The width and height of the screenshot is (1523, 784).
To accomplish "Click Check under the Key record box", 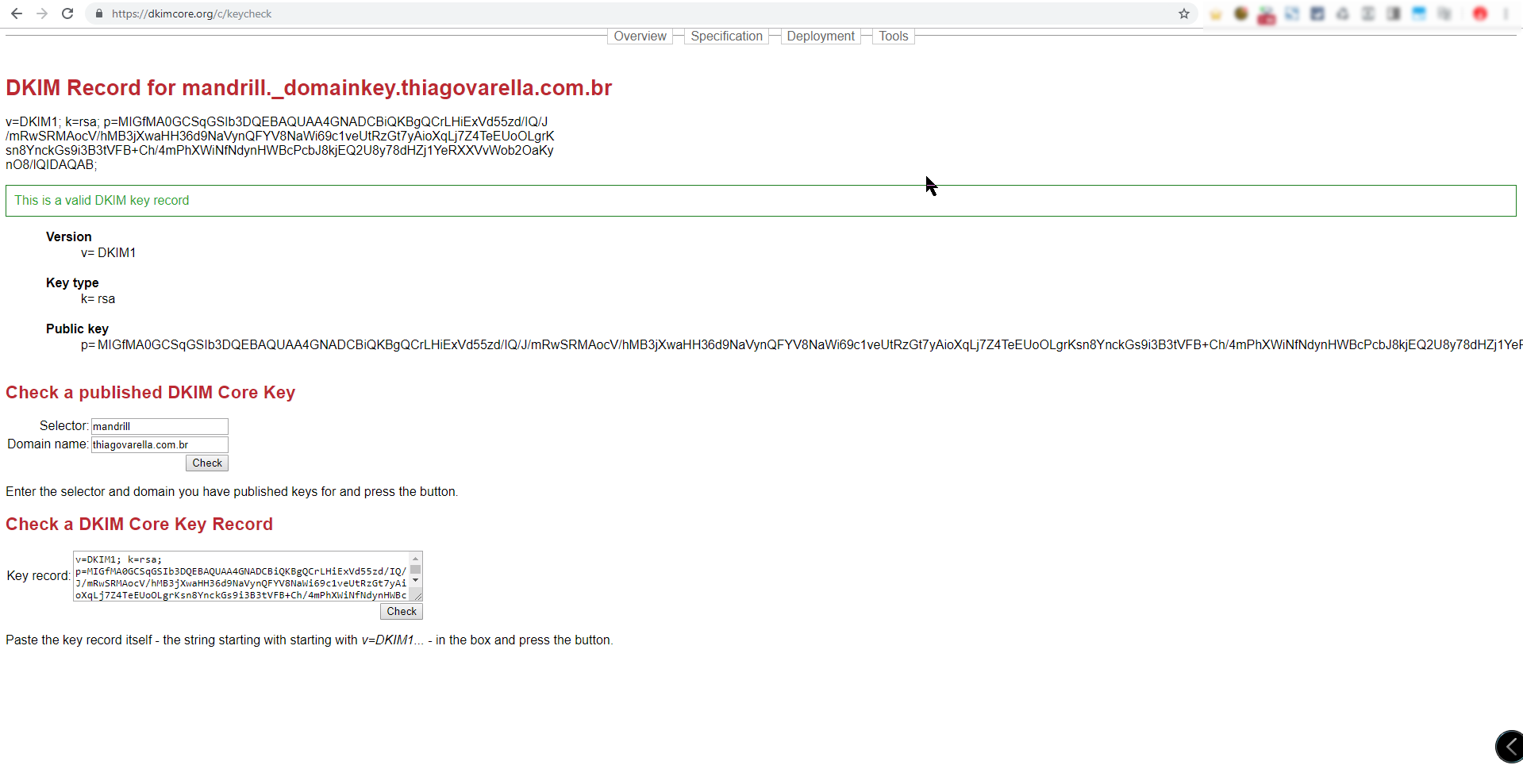I will tap(402, 612).
